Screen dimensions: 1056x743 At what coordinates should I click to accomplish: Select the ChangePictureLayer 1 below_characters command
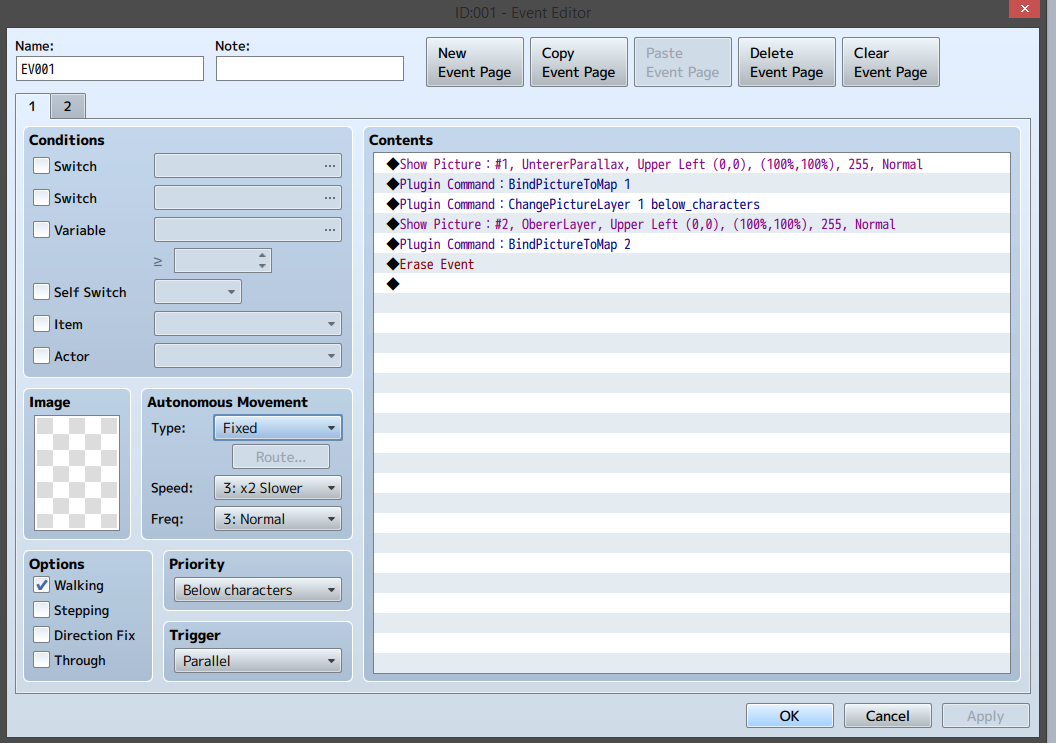point(692,204)
